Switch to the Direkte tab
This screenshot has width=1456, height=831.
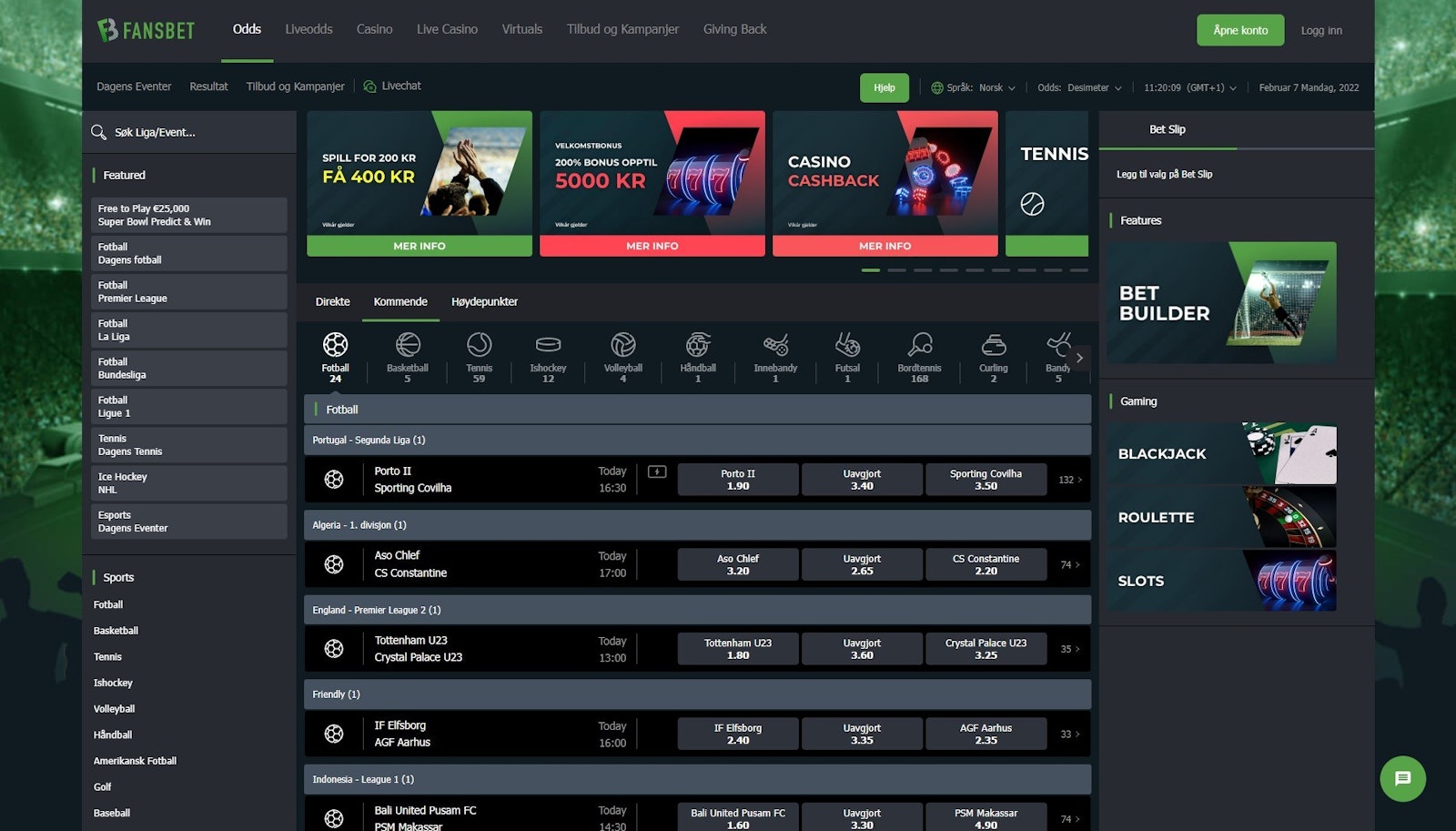click(332, 301)
